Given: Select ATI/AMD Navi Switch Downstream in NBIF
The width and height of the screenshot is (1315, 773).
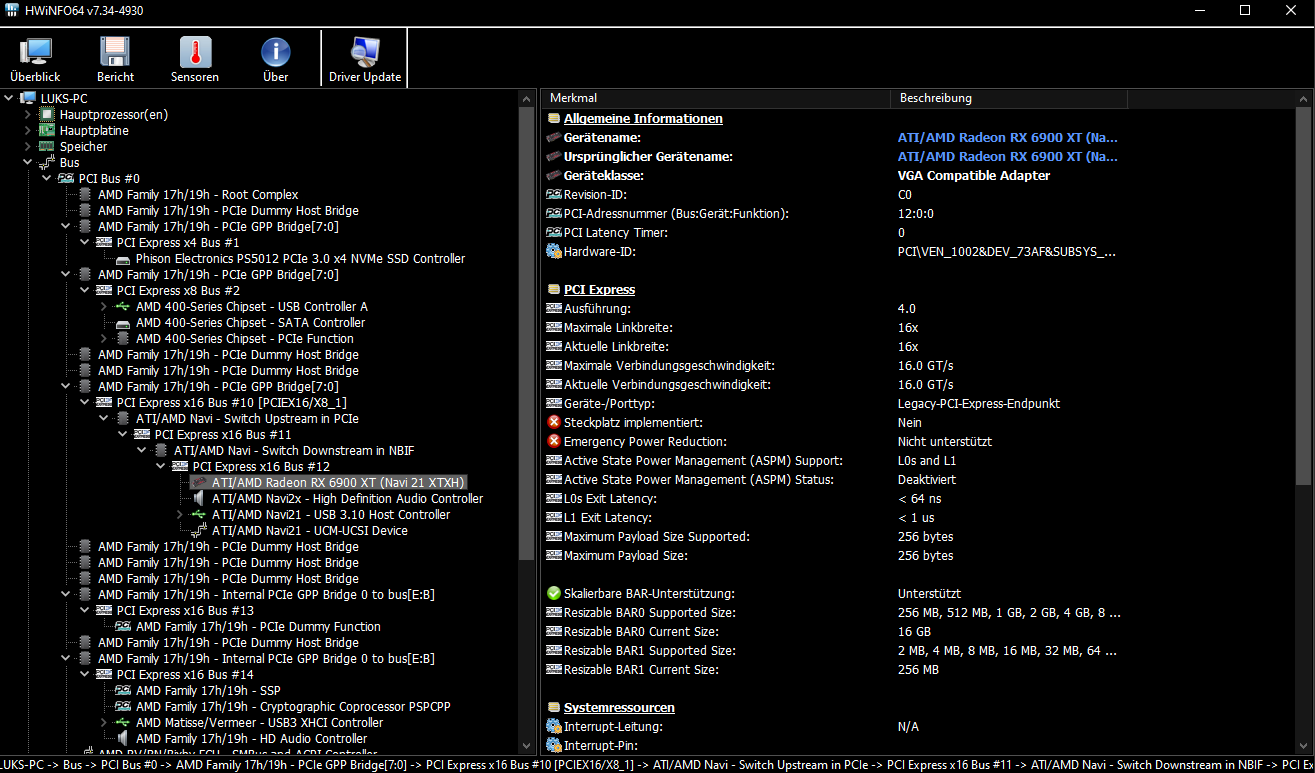Looking at the screenshot, I should [294, 451].
